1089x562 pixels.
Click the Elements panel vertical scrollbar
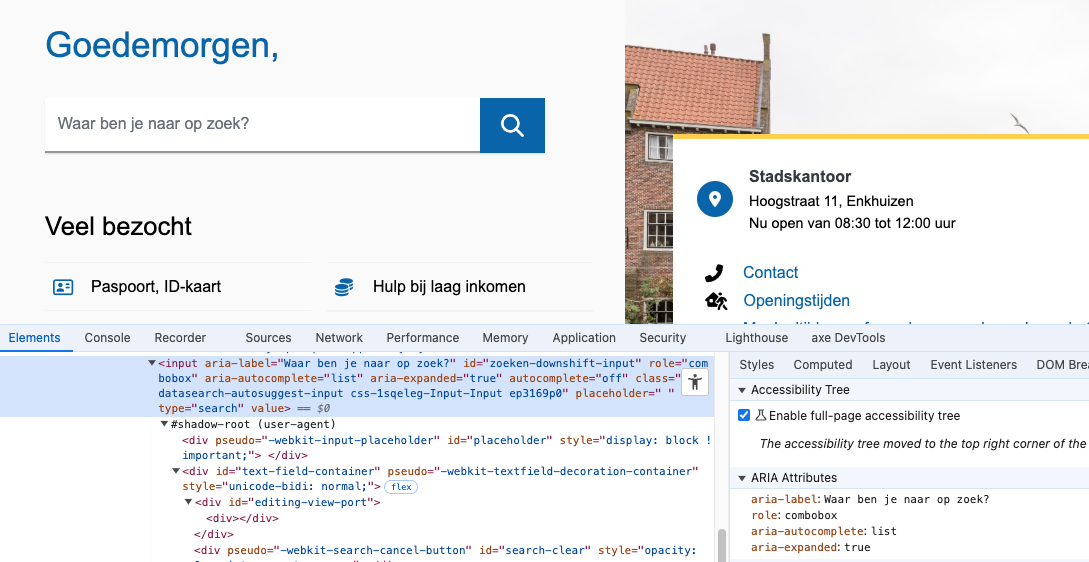tap(722, 545)
